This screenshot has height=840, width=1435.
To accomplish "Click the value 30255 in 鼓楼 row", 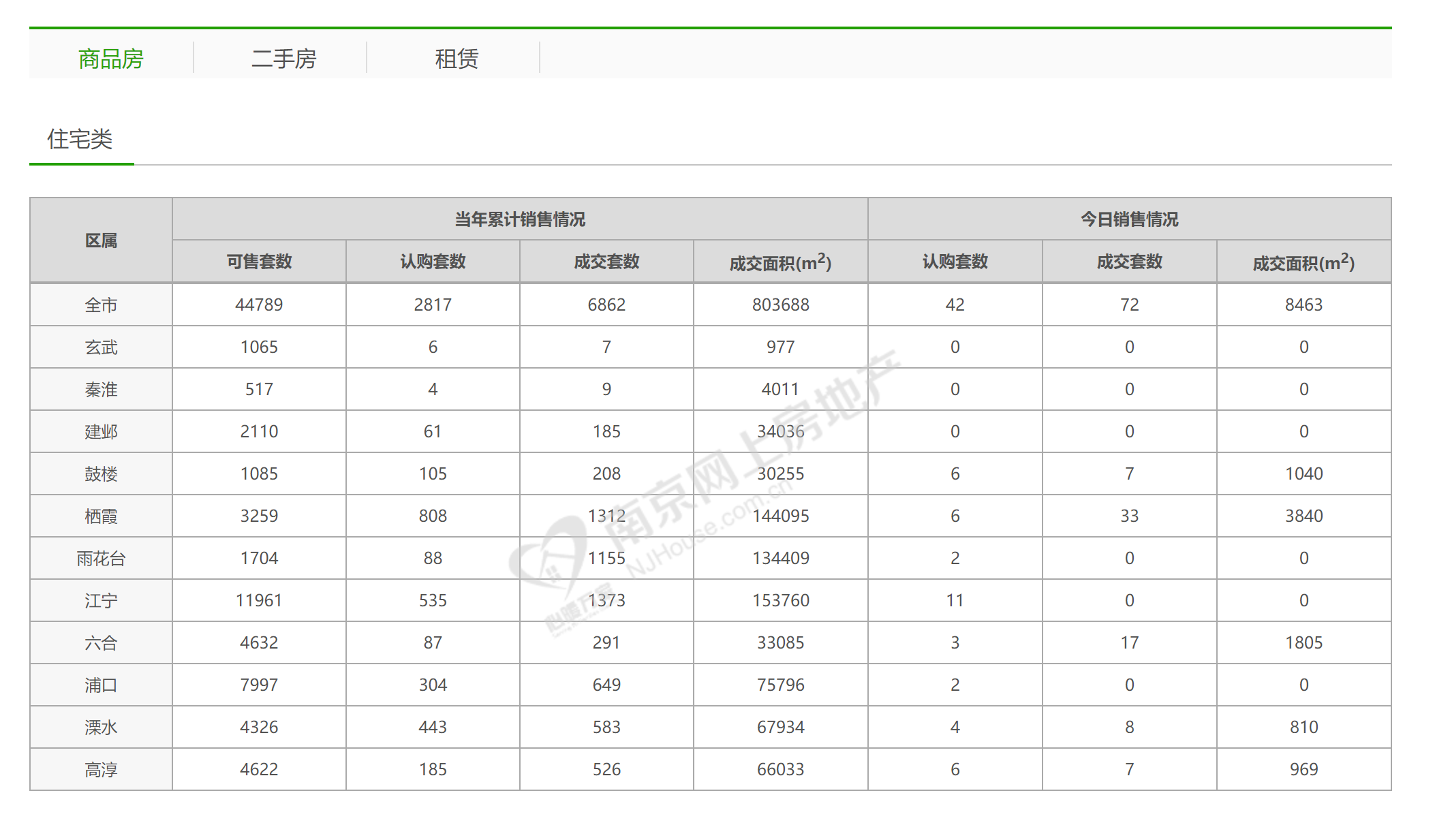I will [781, 473].
